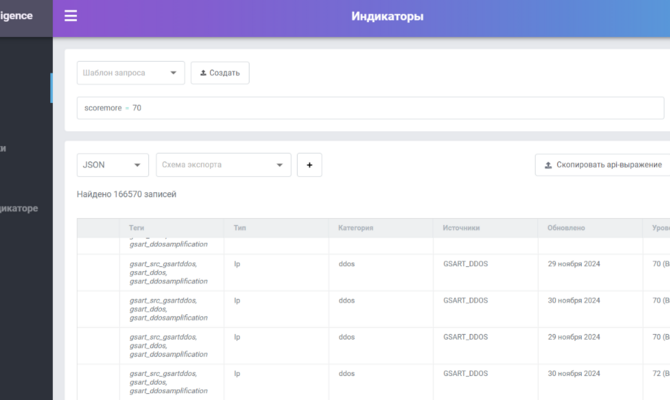This screenshot has height=400, width=670.
Task: Click upload icon on Скопировать api-выражение
Action: pos(548,165)
